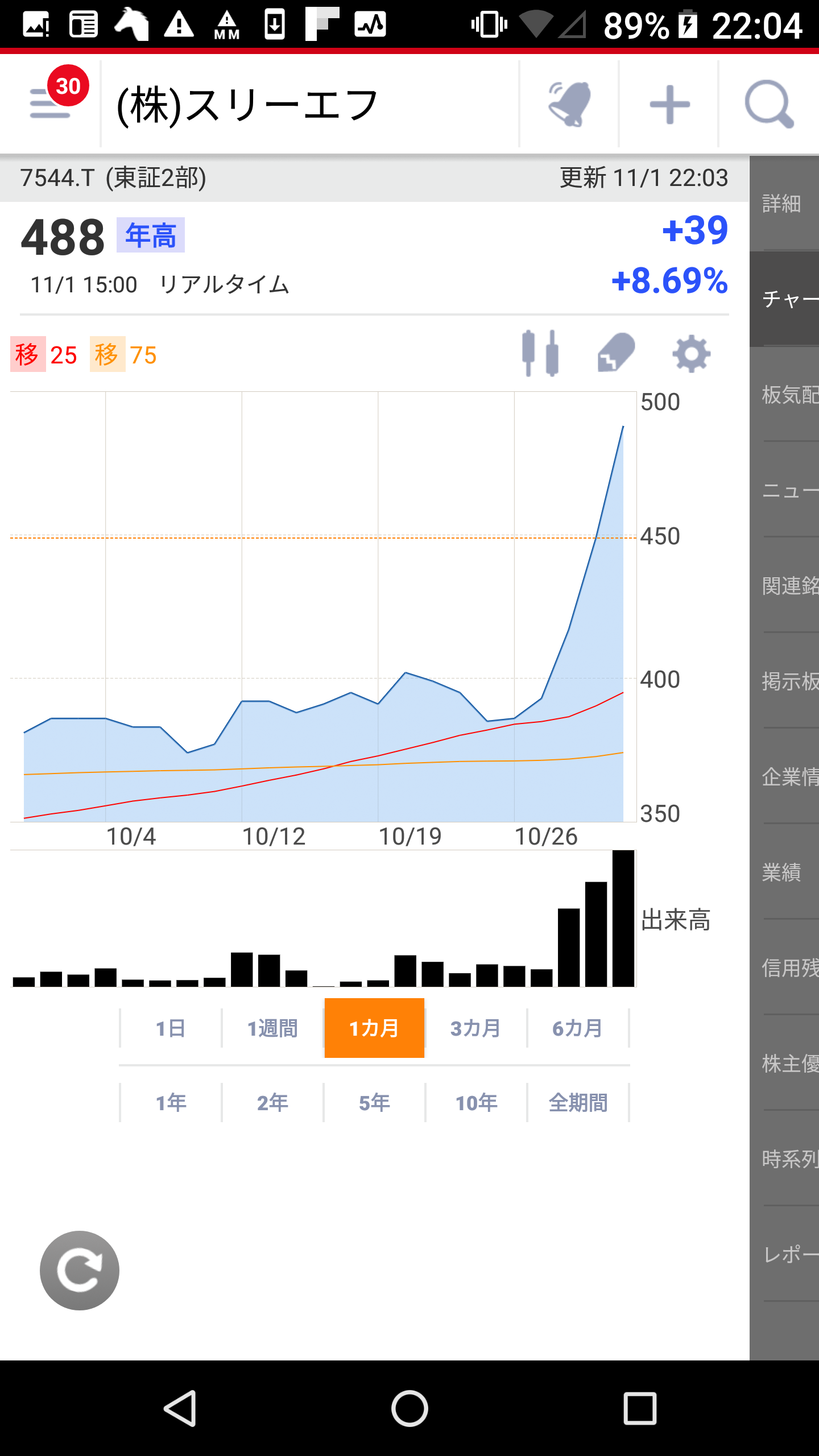The image size is (819, 1456).
Task: Open the 業績 side menu item
Action: point(784,872)
